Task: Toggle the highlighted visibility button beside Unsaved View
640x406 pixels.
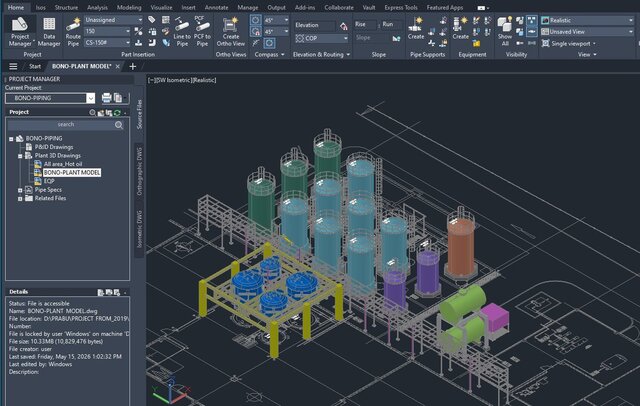Action: point(532,31)
